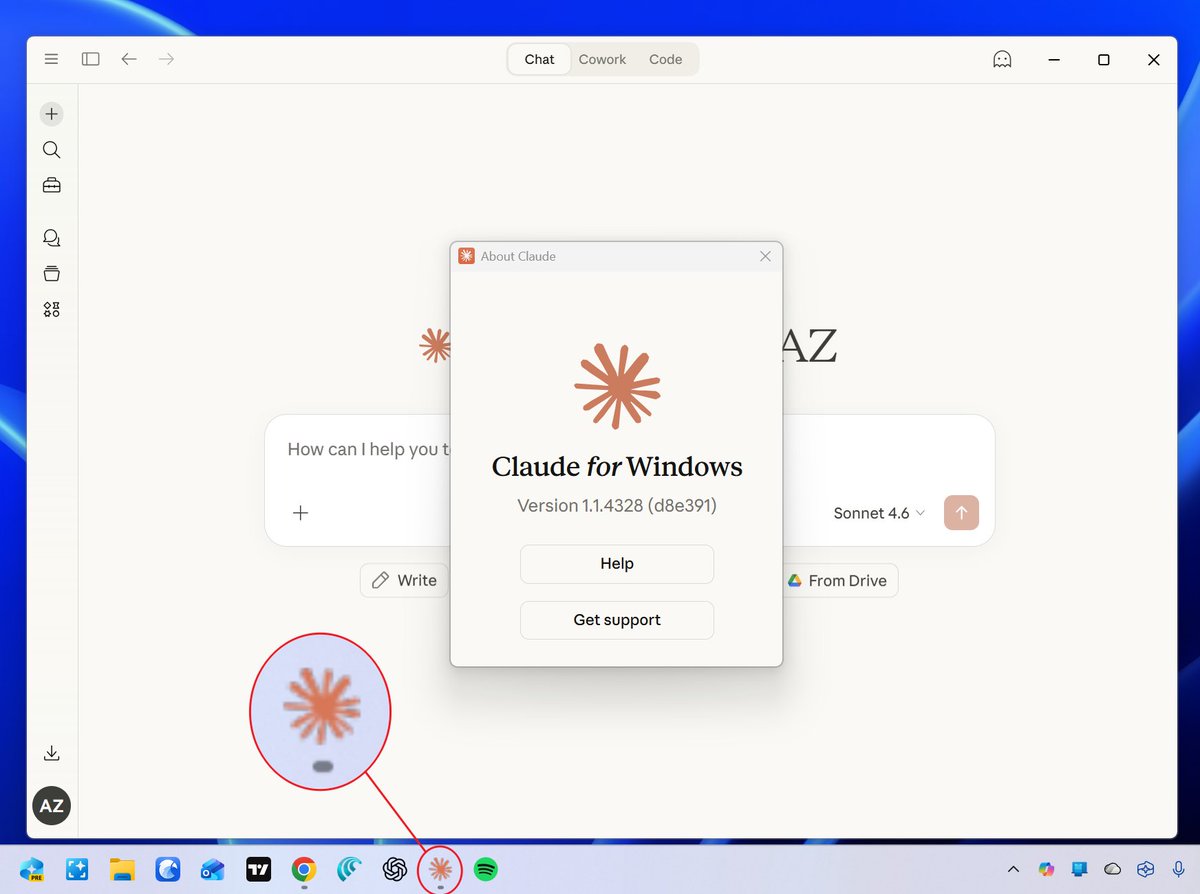Screen dimensions: 1200x894
Task: Open the stacked projects icon in sidebar
Action: pyautogui.click(x=52, y=273)
